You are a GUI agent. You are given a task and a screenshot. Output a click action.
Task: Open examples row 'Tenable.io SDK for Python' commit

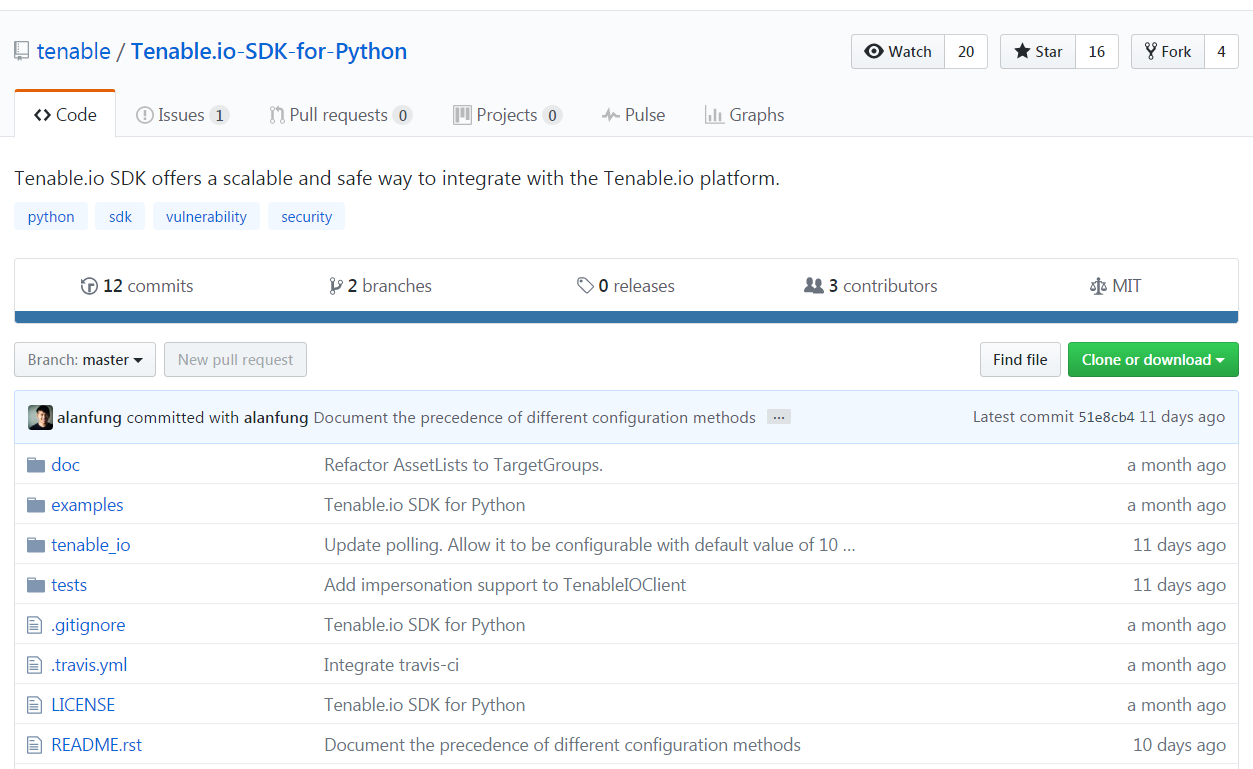[424, 505]
